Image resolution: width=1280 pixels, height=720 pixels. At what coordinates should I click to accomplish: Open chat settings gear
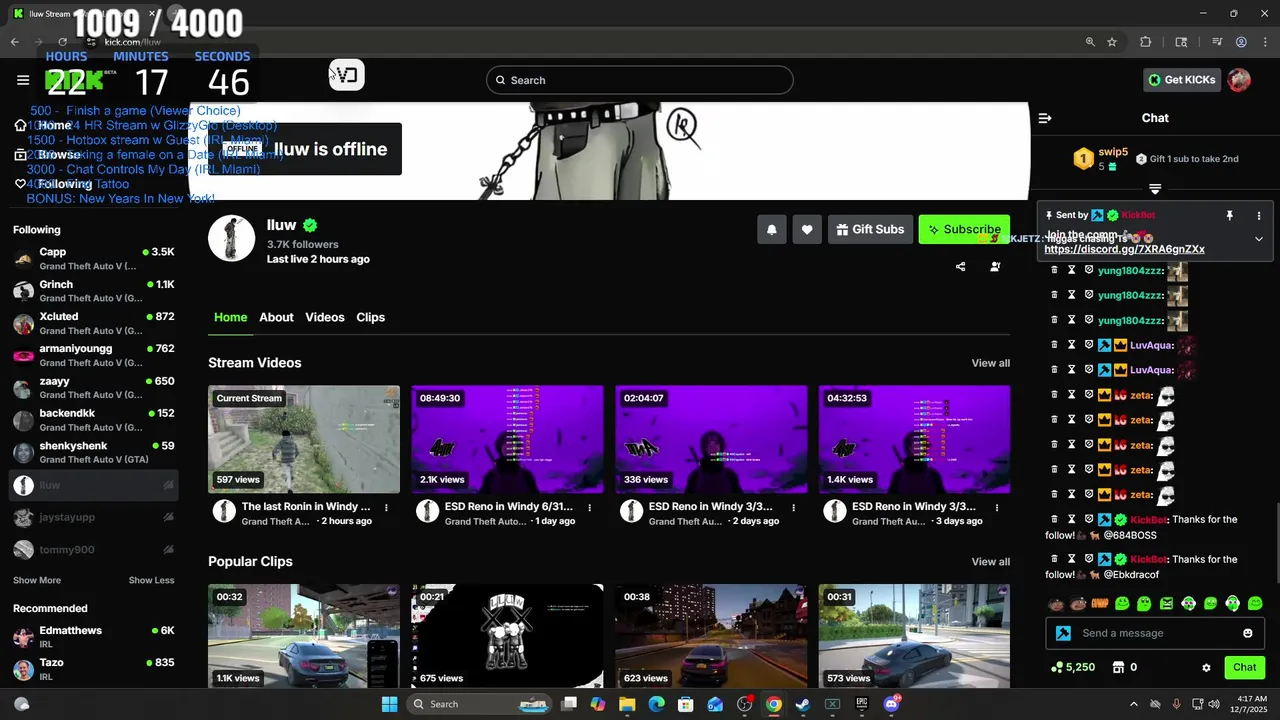[1206, 667]
